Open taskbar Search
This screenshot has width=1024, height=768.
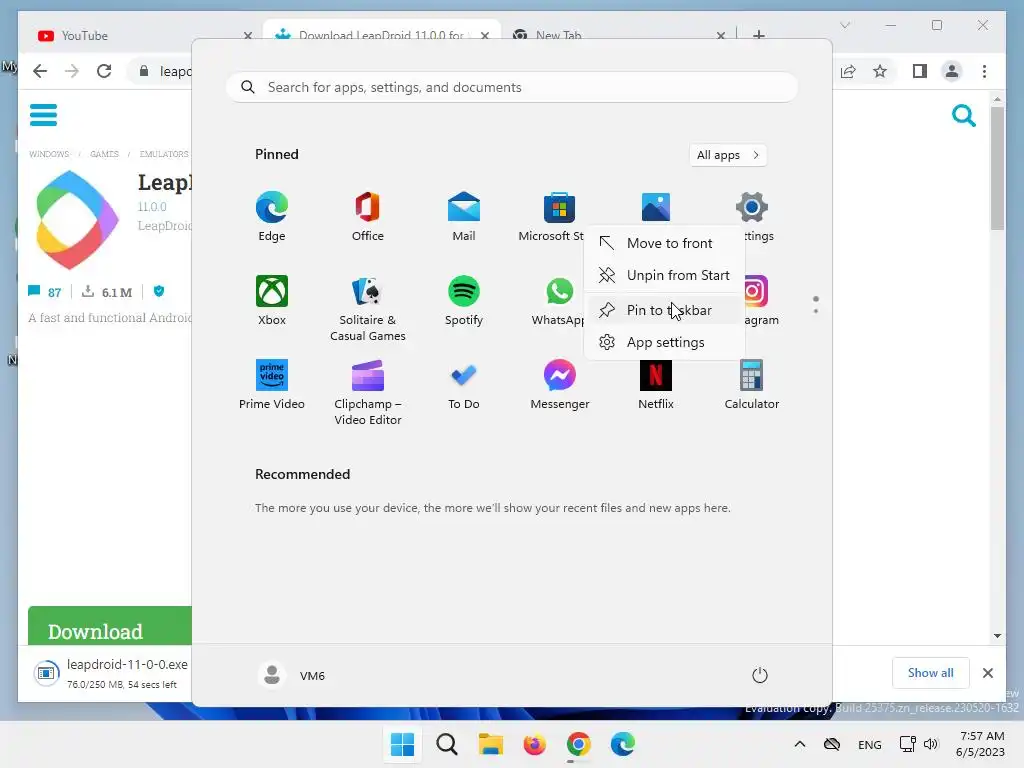click(x=447, y=744)
